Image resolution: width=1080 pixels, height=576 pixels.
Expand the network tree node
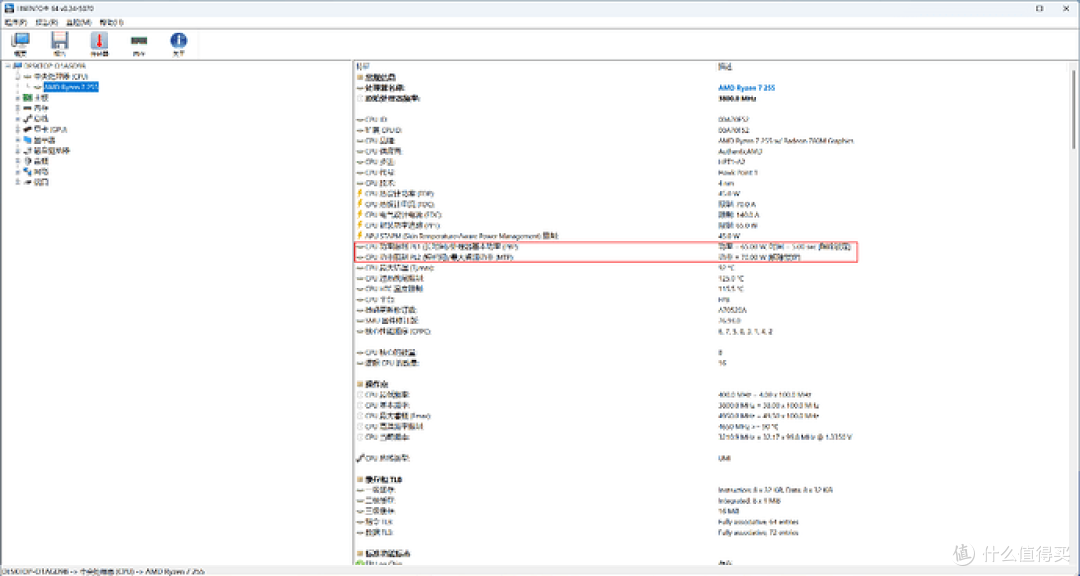[x=18, y=172]
